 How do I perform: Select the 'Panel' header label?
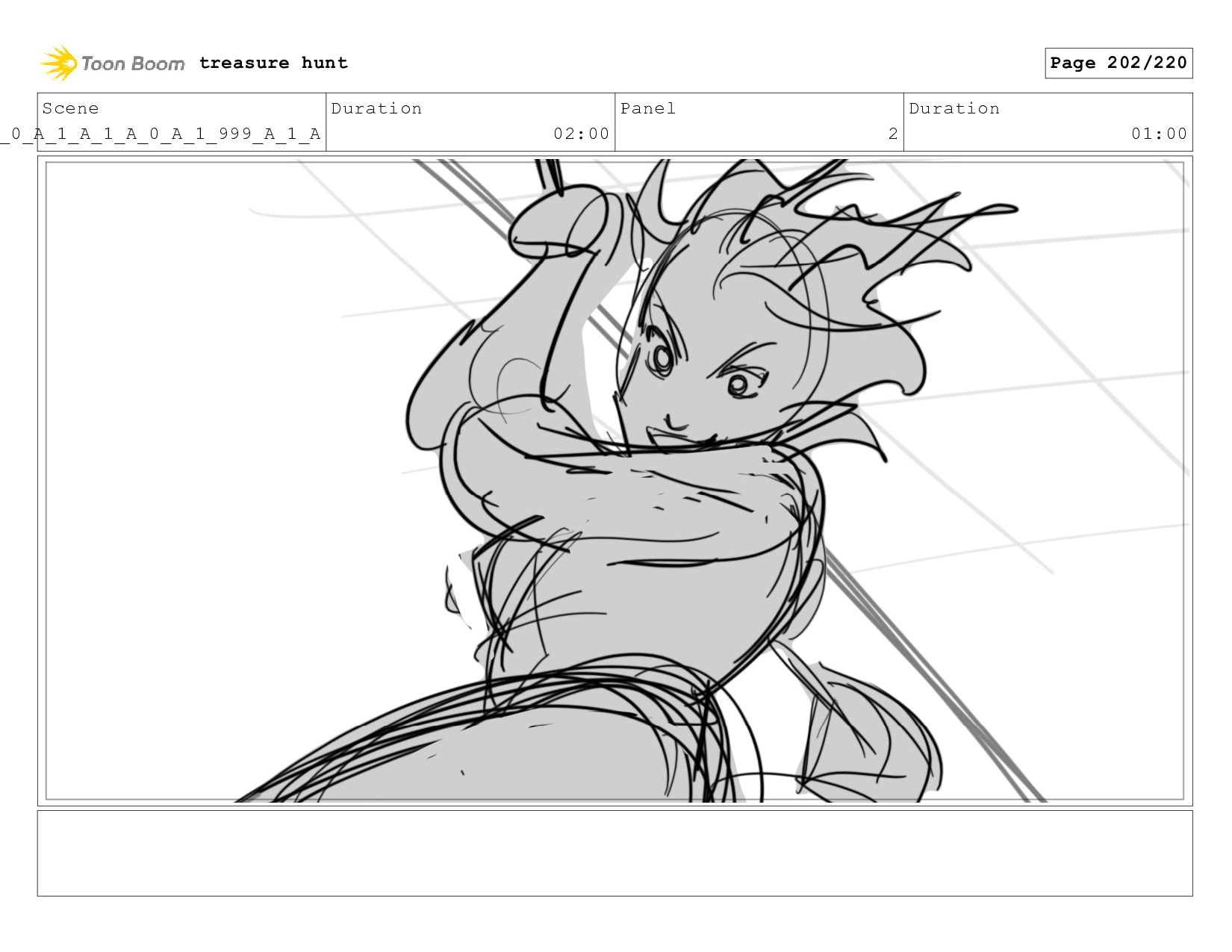648,108
